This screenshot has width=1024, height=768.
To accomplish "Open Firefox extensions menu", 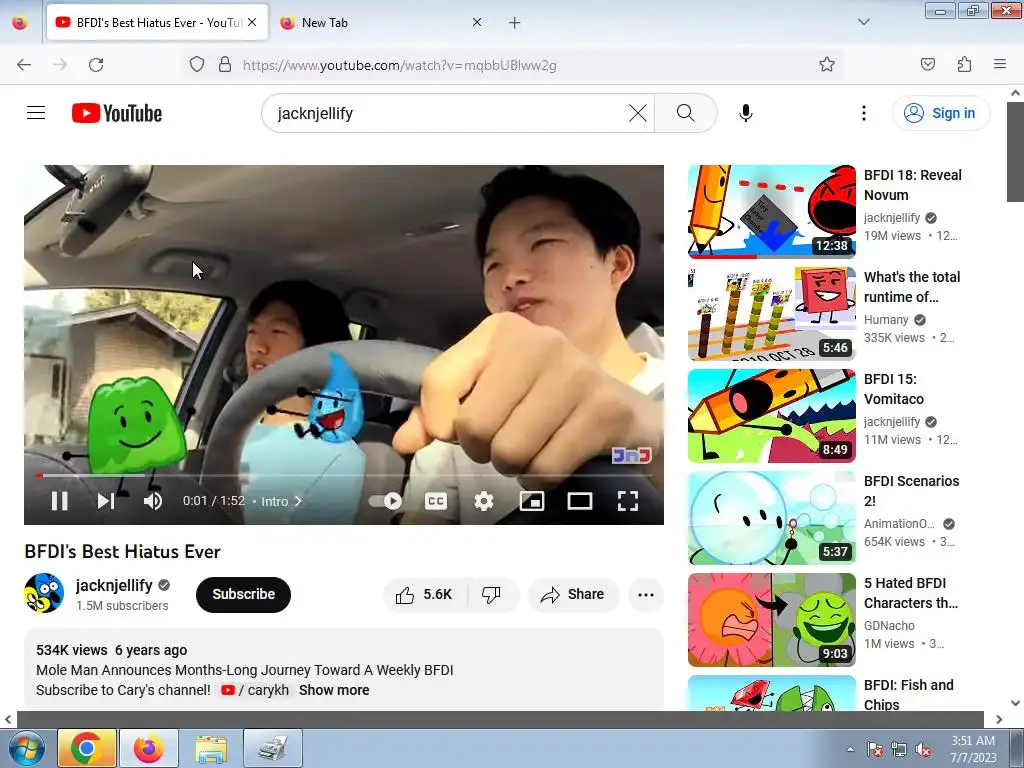I will click(x=964, y=65).
